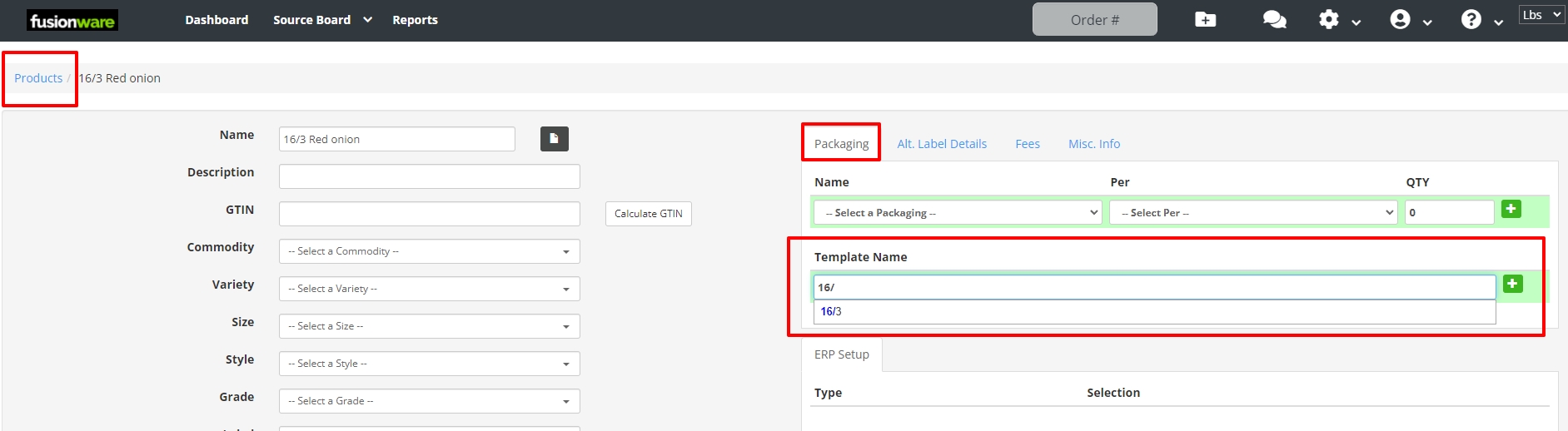The image size is (1568, 431).
Task: Open the Select a Commodity dropdown
Action: pos(429,251)
